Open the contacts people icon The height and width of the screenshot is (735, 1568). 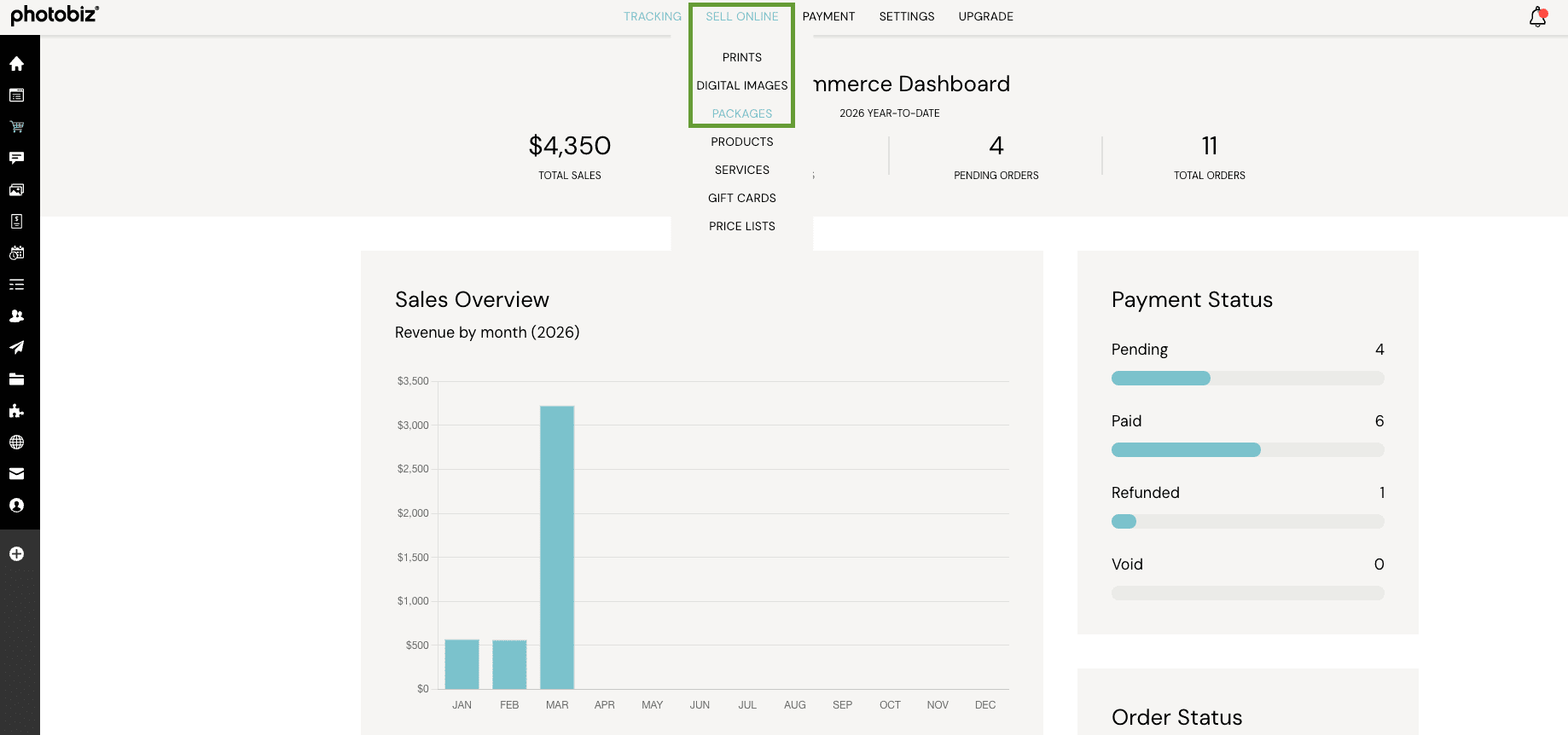click(x=16, y=315)
